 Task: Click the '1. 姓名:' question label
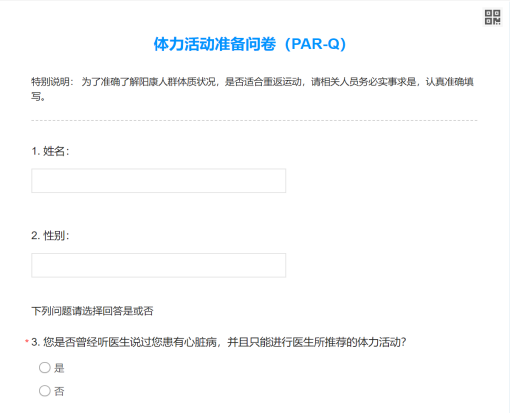click(x=50, y=151)
